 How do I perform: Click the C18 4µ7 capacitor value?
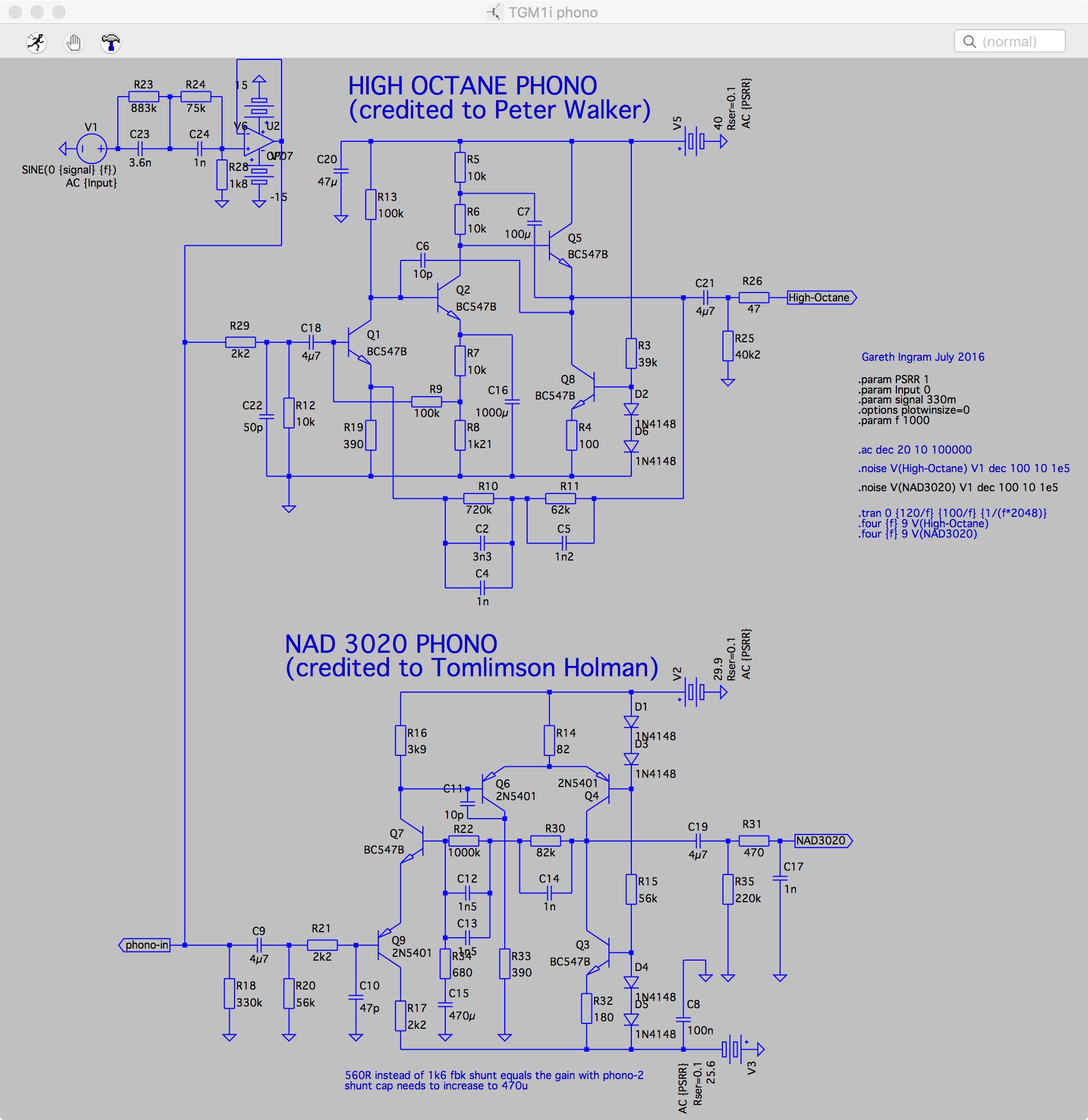coord(311,356)
